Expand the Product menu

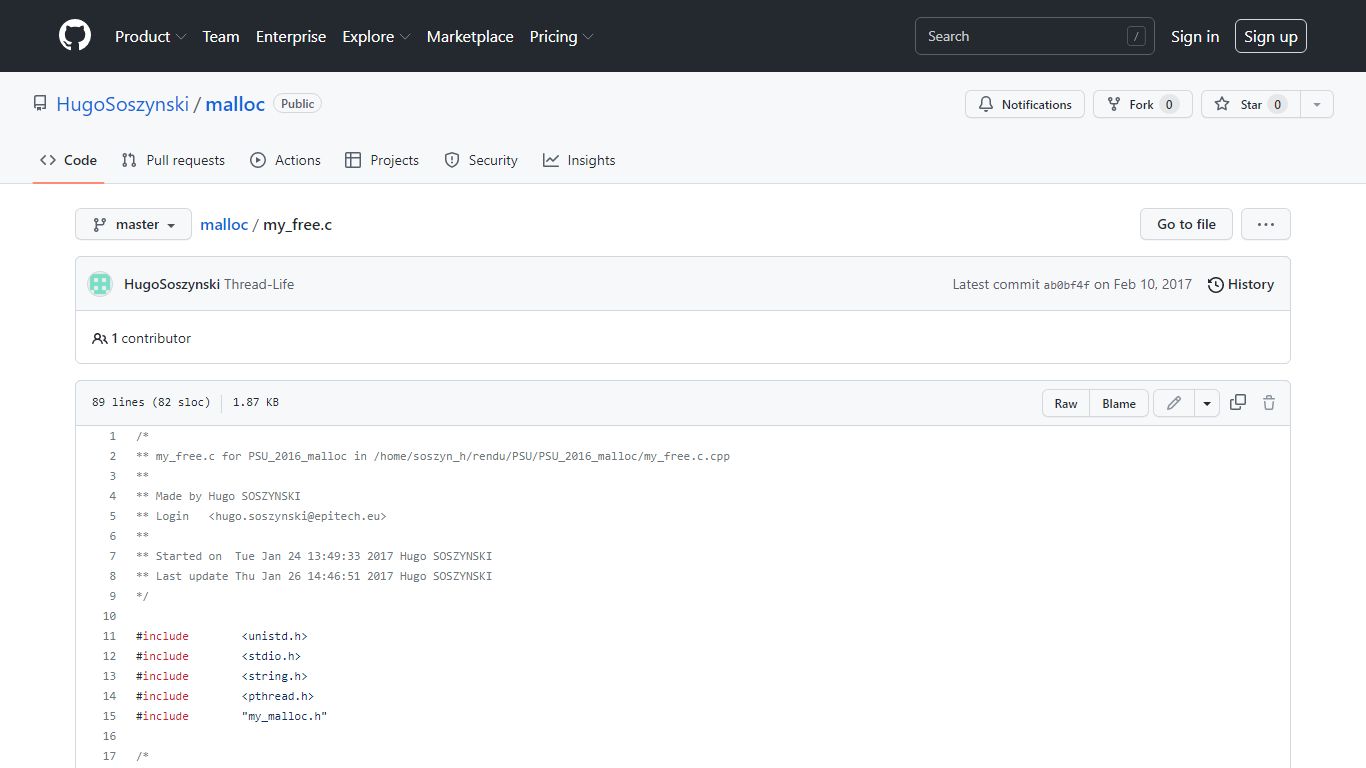(x=150, y=36)
